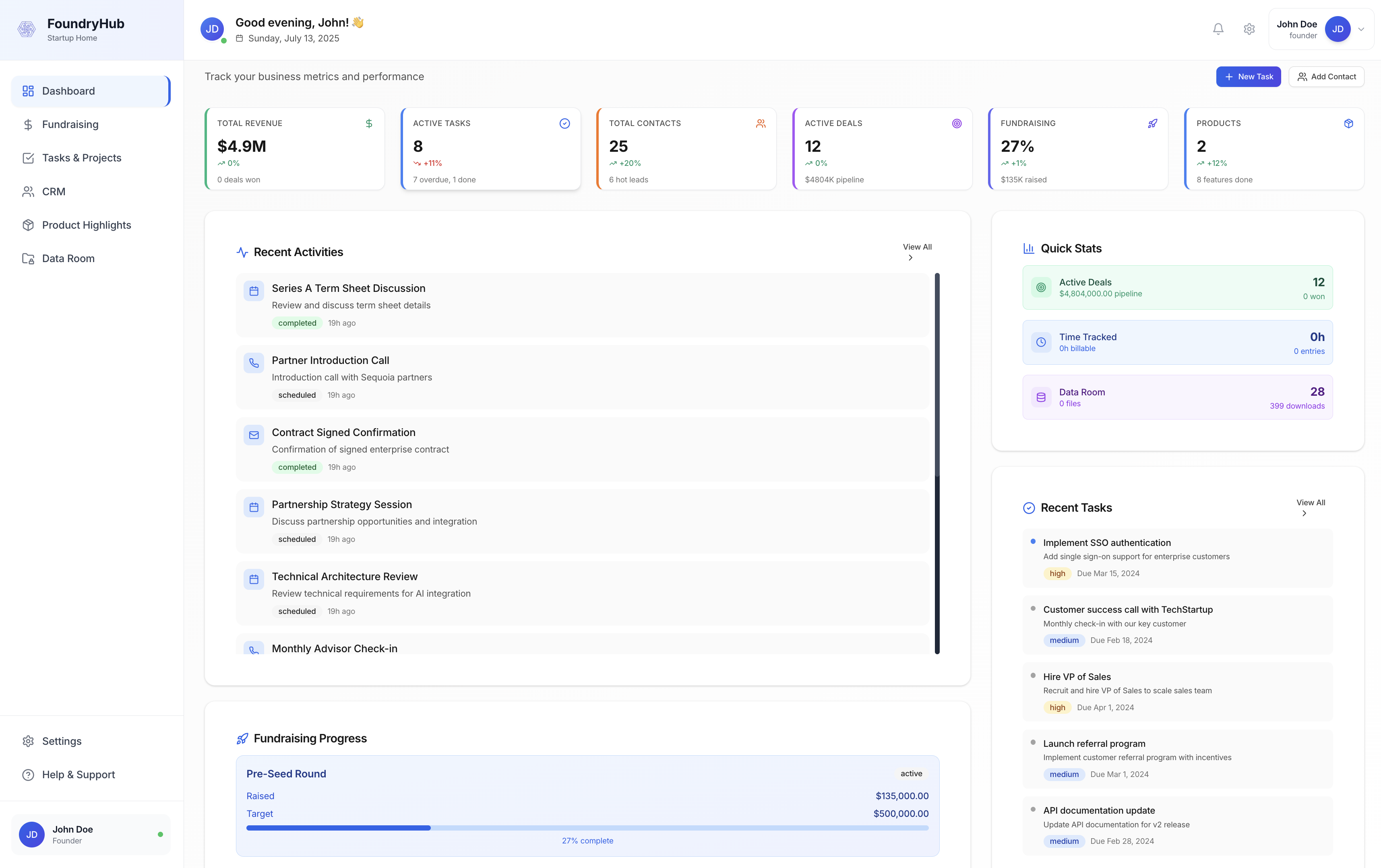Viewport: 1381px width, 868px height.
Task: Open Settings in the sidebar
Action: tap(91, 741)
